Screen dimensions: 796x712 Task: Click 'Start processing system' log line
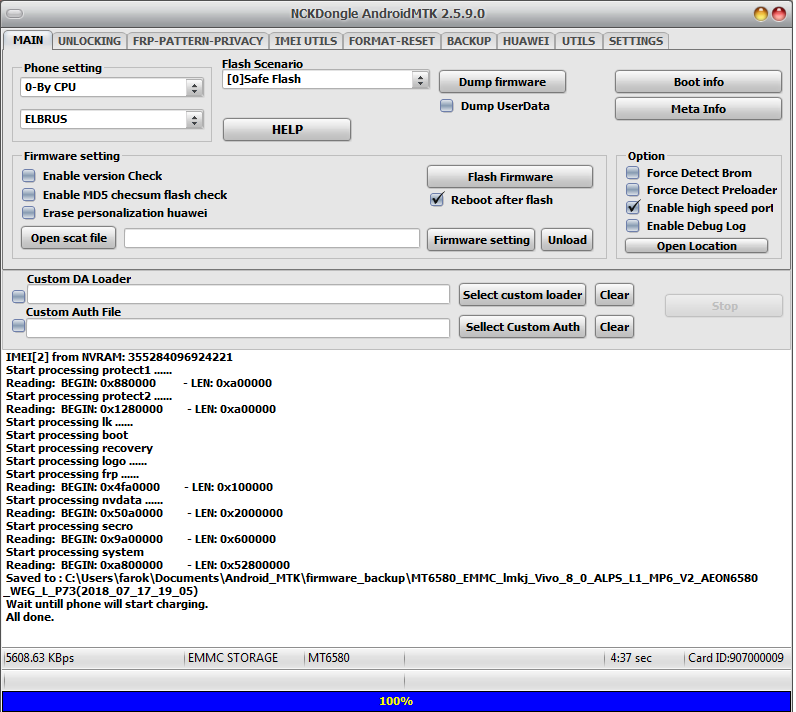point(75,552)
